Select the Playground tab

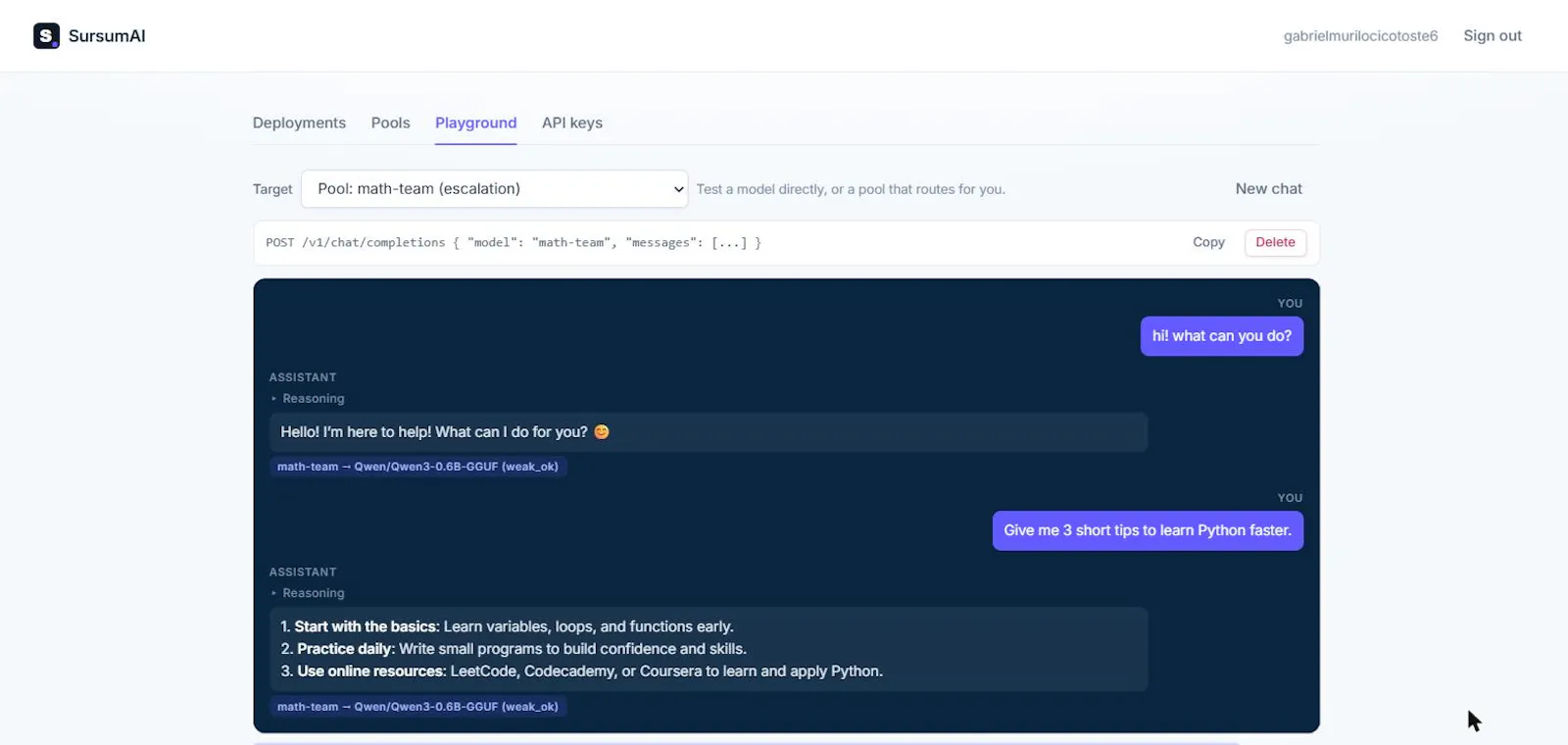click(475, 123)
